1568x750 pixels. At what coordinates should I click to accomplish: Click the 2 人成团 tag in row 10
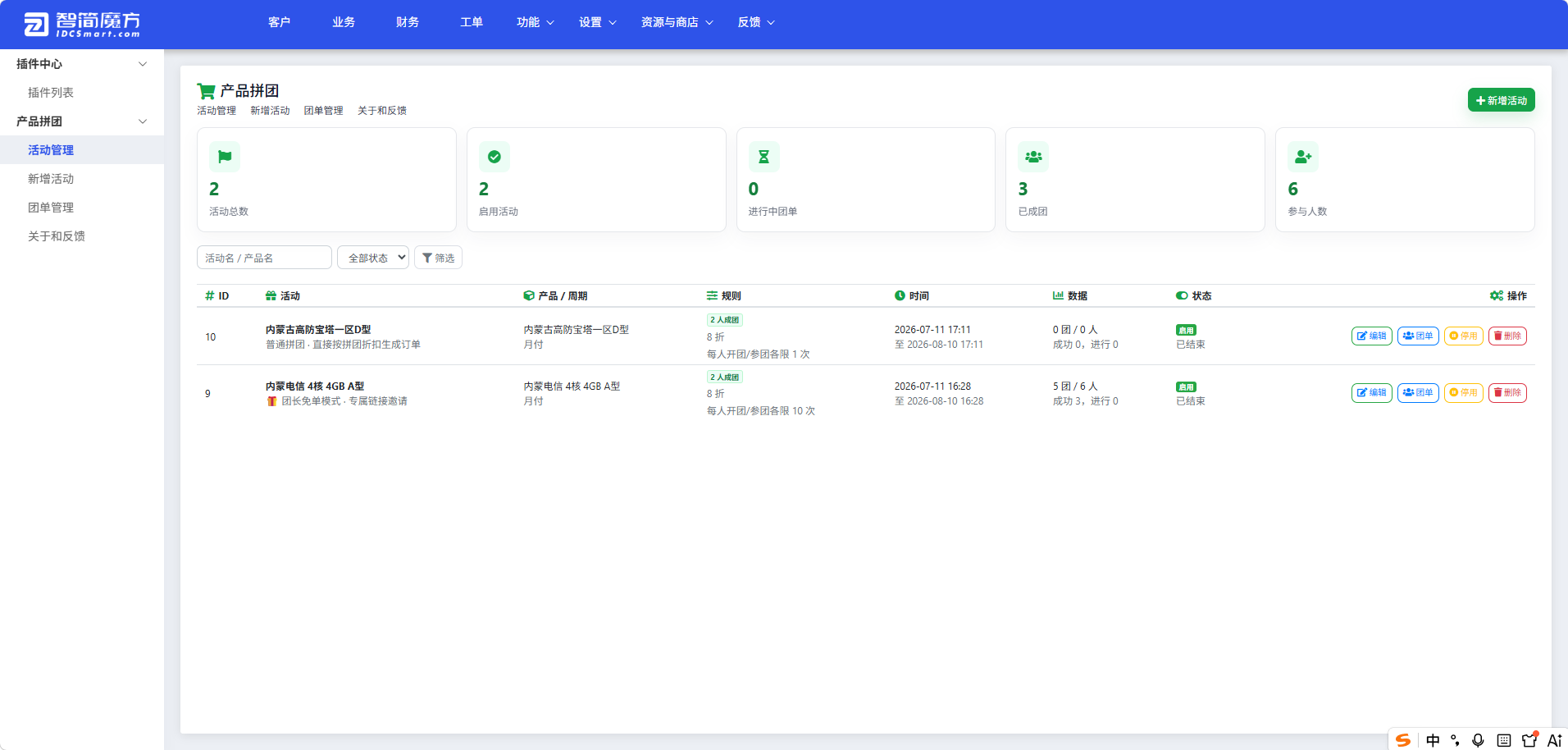click(x=725, y=320)
